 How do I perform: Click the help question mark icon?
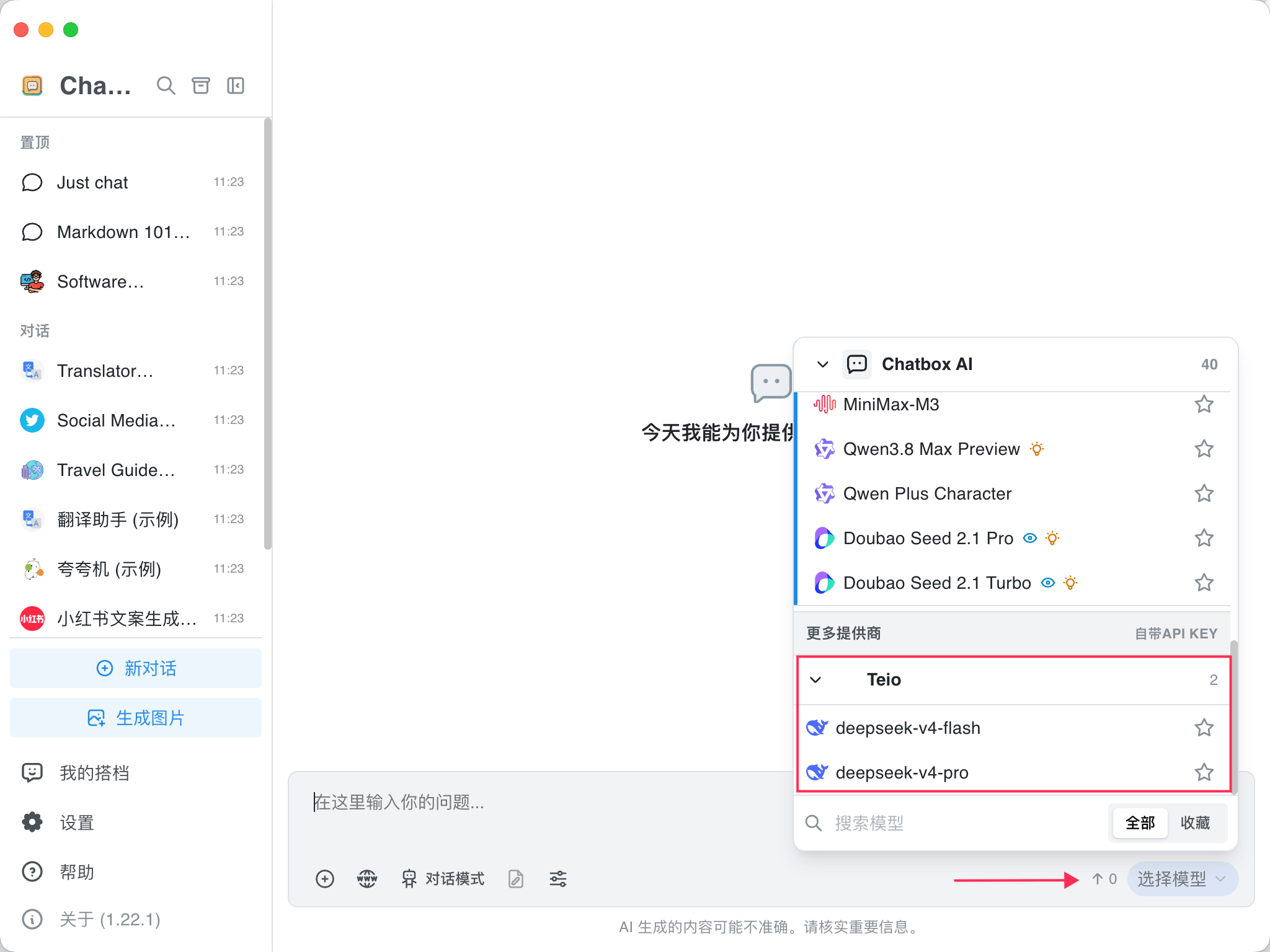point(32,872)
